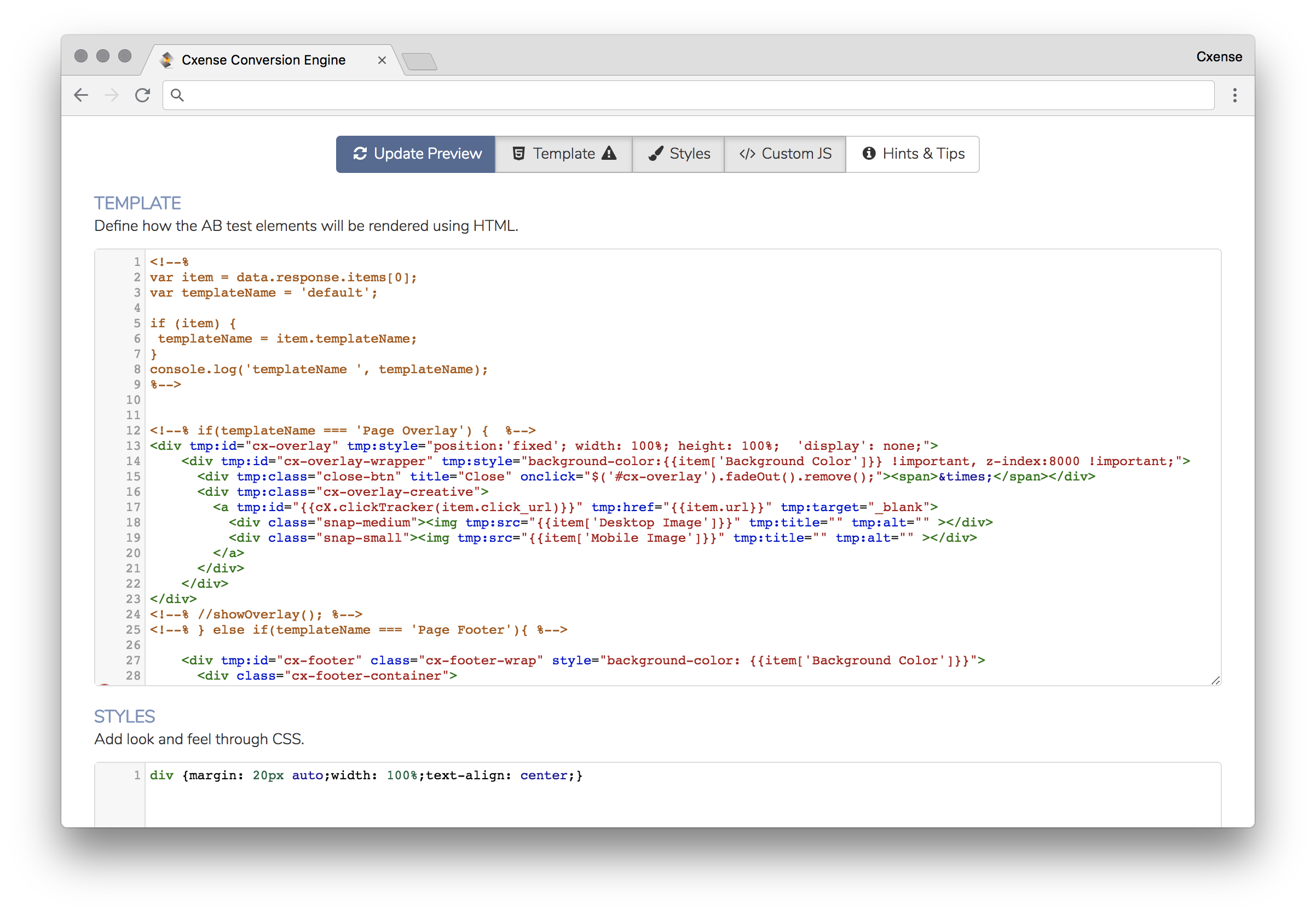
Task: Click the browser forward arrow
Action: click(x=112, y=95)
